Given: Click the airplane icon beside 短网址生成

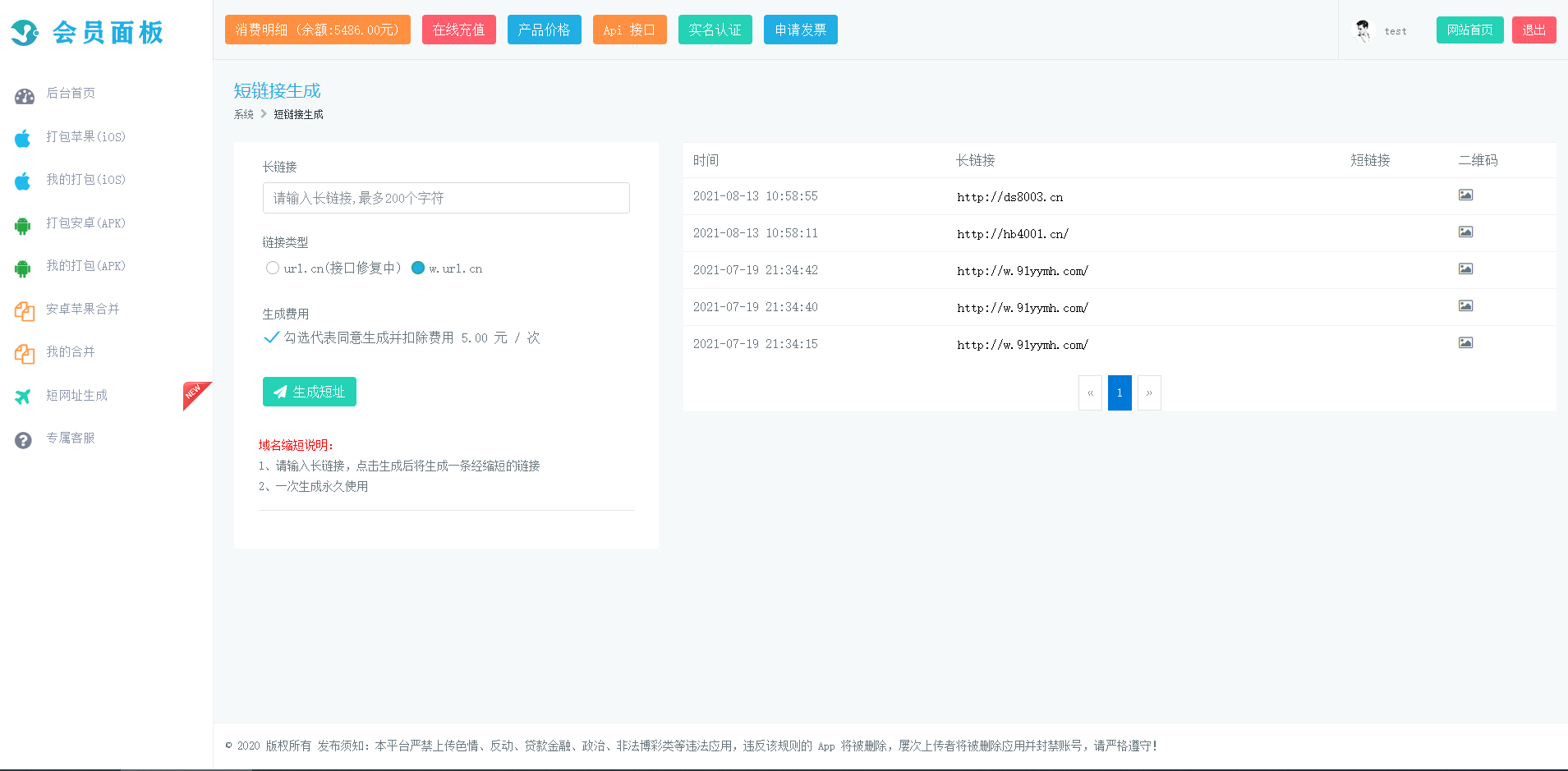Looking at the screenshot, I should point(23,397).
